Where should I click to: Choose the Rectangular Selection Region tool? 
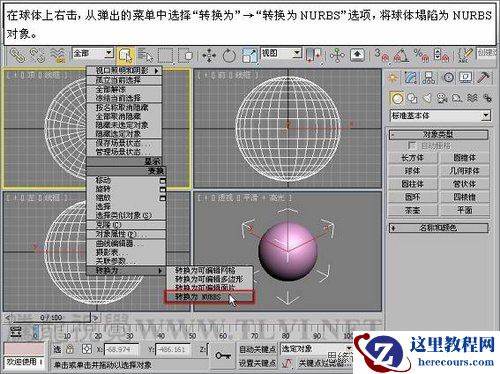pyautogui.click(x=165, y=56)
